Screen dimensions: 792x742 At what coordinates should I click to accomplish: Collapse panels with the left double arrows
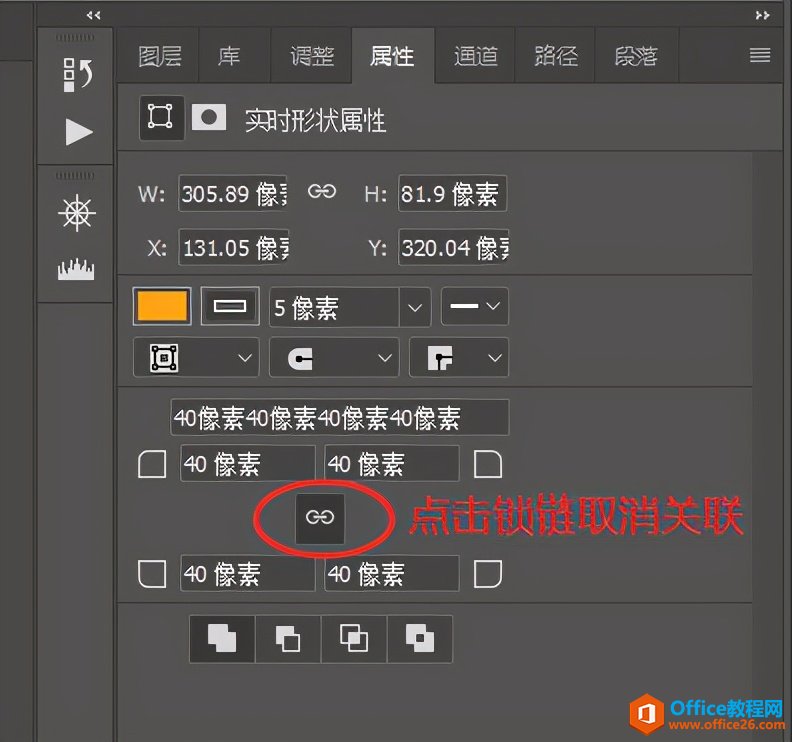93,15
